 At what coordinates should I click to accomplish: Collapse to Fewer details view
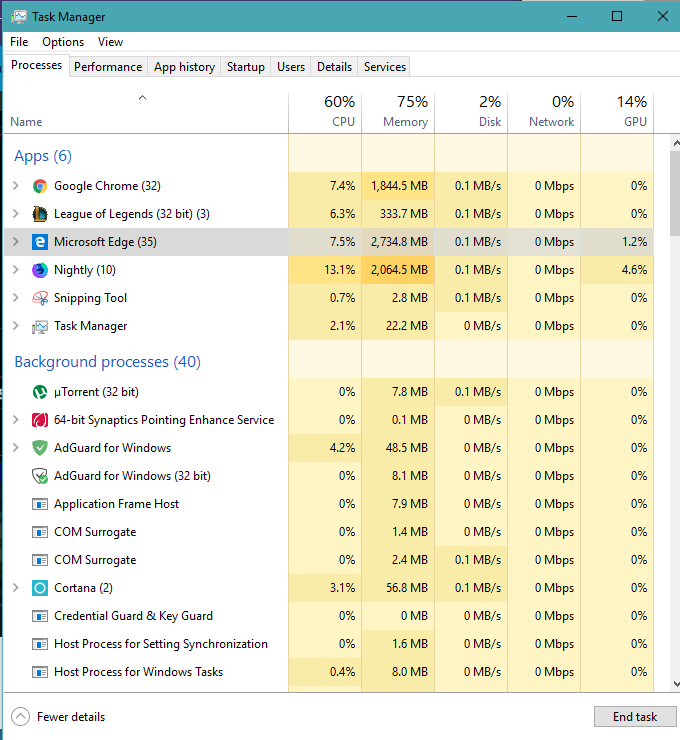(59, 717)
